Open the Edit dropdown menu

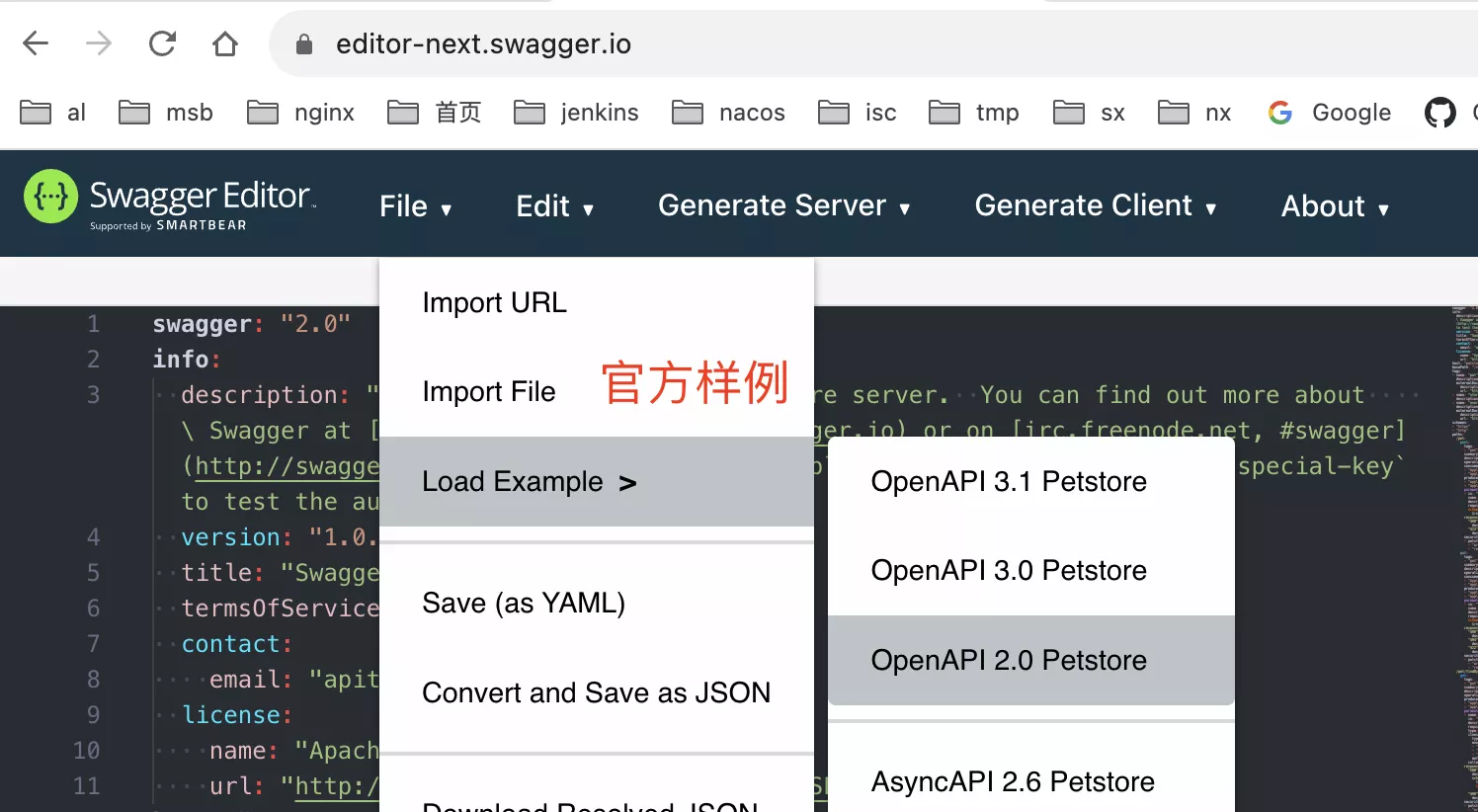click(554, 206)
